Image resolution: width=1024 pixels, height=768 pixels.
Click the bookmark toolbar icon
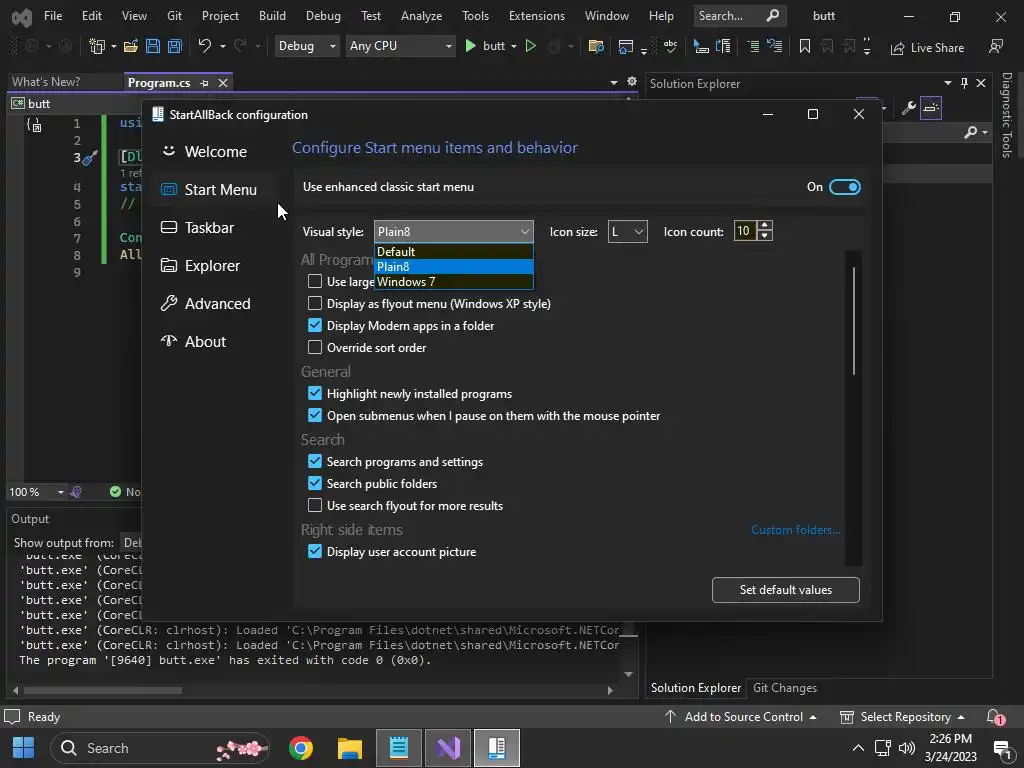(805, 46)
